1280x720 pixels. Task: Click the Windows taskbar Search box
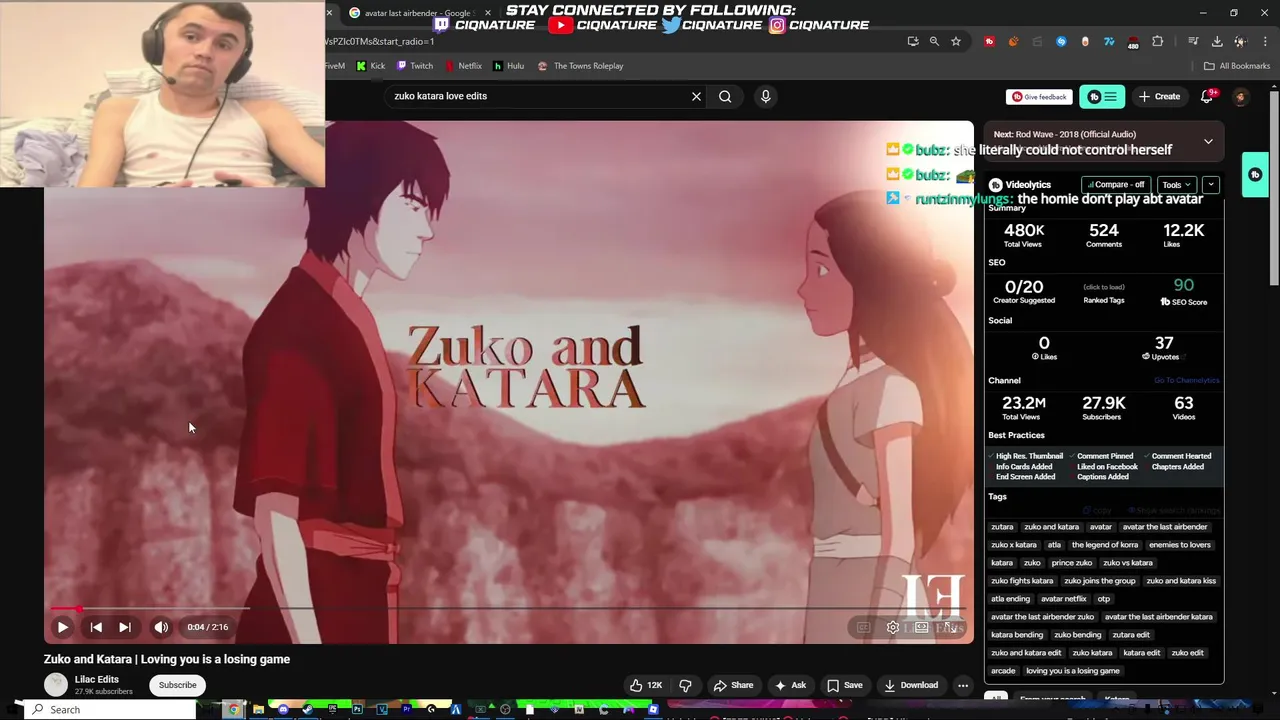[110, 710]
